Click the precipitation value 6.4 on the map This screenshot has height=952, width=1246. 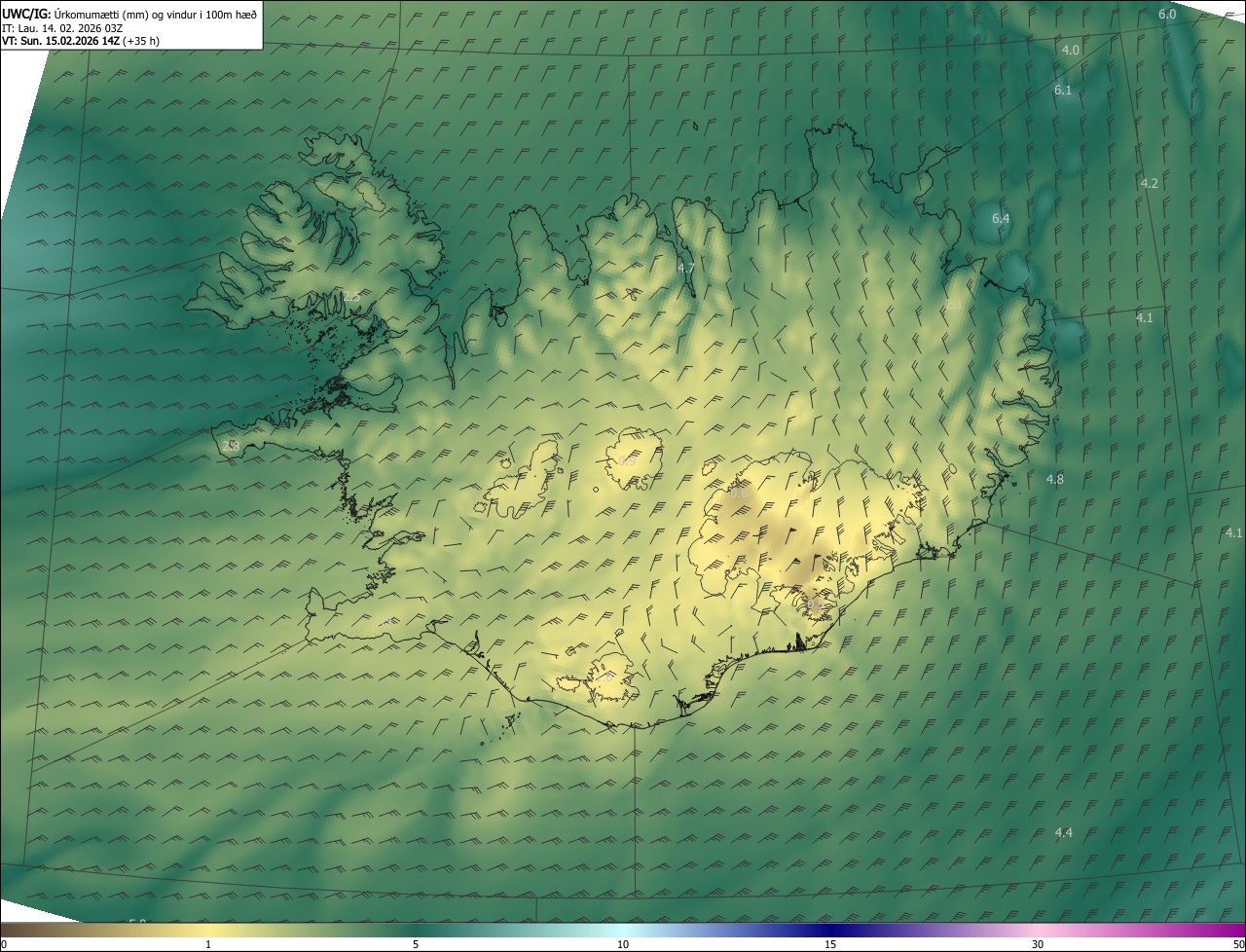(1001, 219)
